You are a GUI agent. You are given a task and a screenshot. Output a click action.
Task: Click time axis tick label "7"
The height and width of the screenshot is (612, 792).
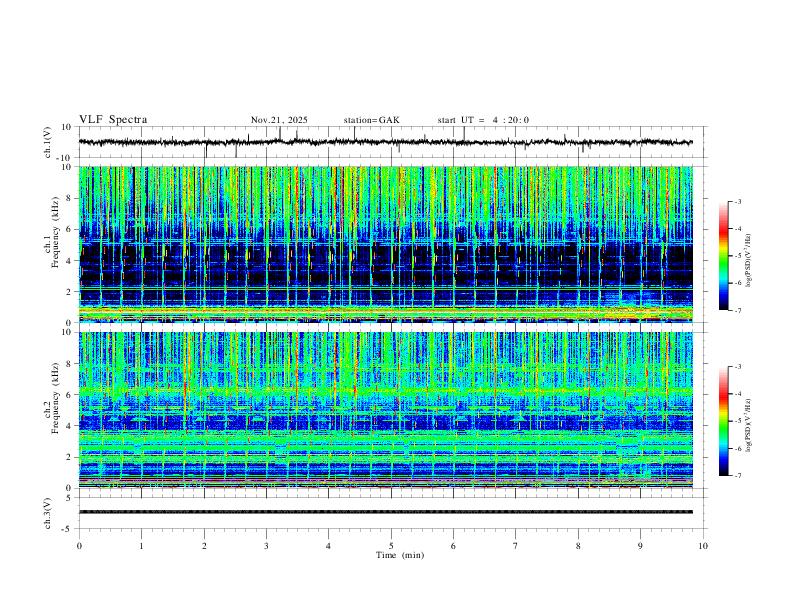coord(516,546)
